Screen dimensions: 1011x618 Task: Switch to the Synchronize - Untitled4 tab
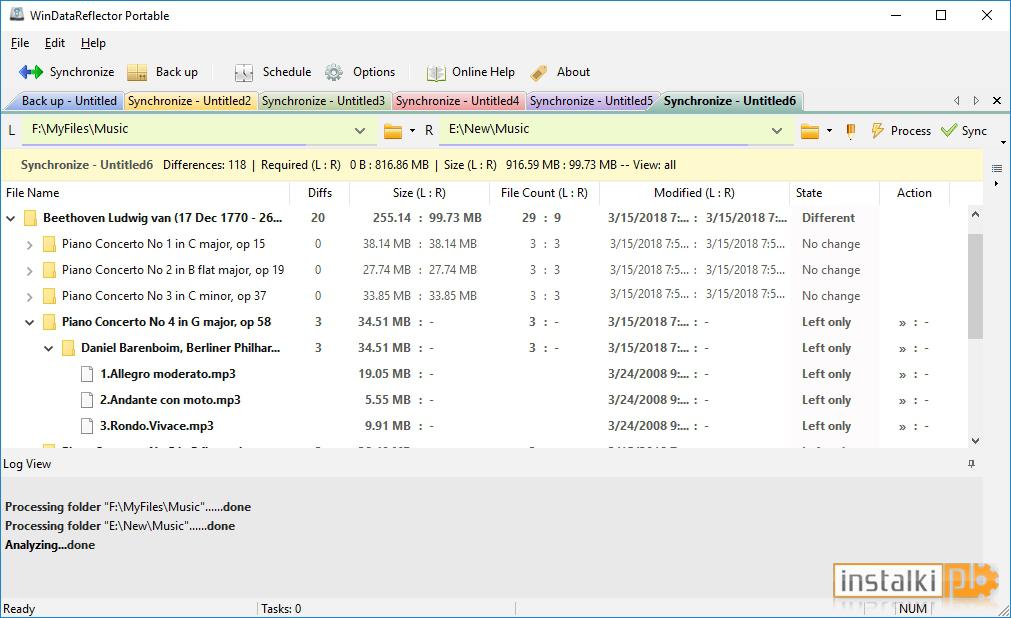point(457,101)
